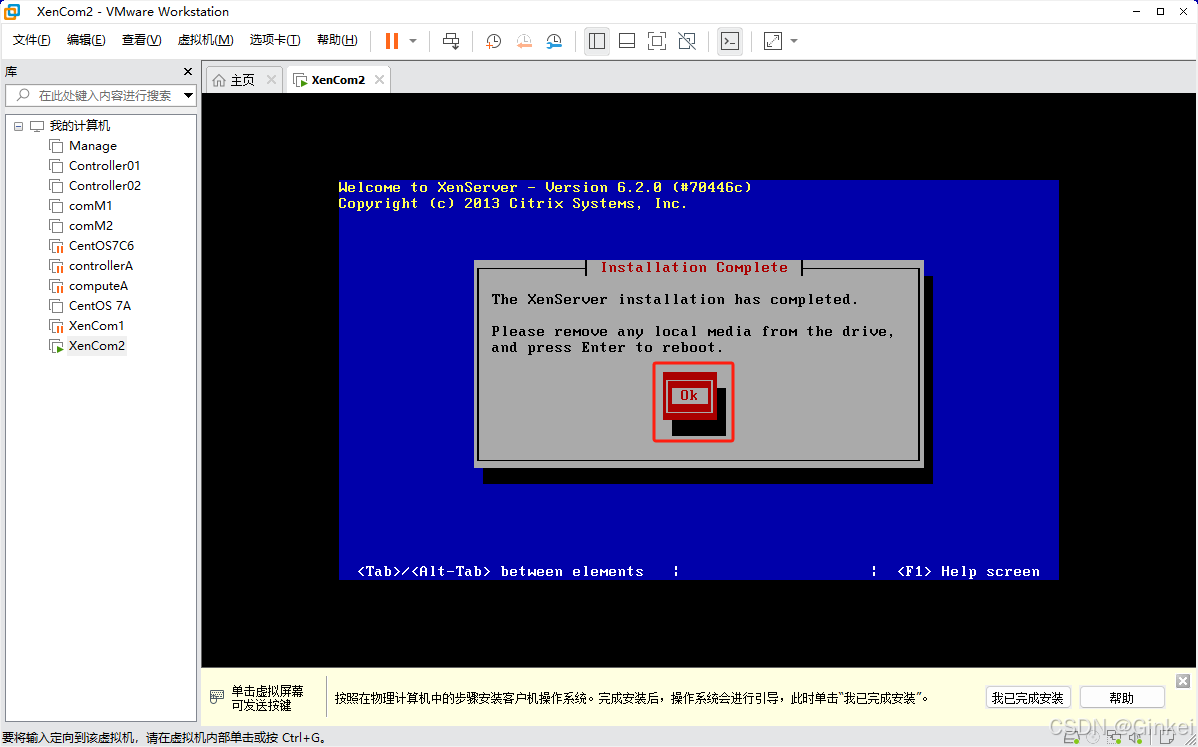The height and width of the screenshot is (747, 1198).
Task: Select the CentOS7C6 virtual machine
Action: click(x=101, y=245)
